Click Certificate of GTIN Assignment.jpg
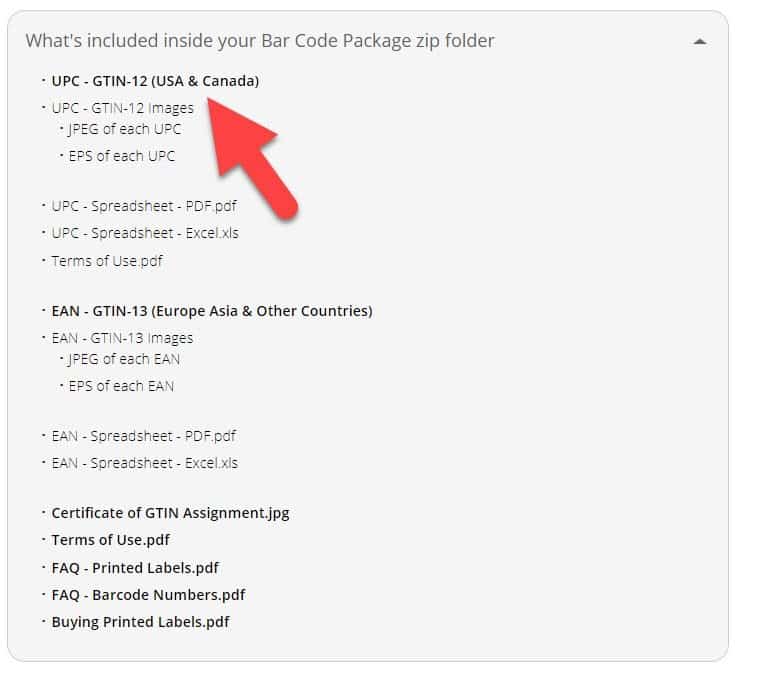760x674 pixels. [x=170, y=513]
